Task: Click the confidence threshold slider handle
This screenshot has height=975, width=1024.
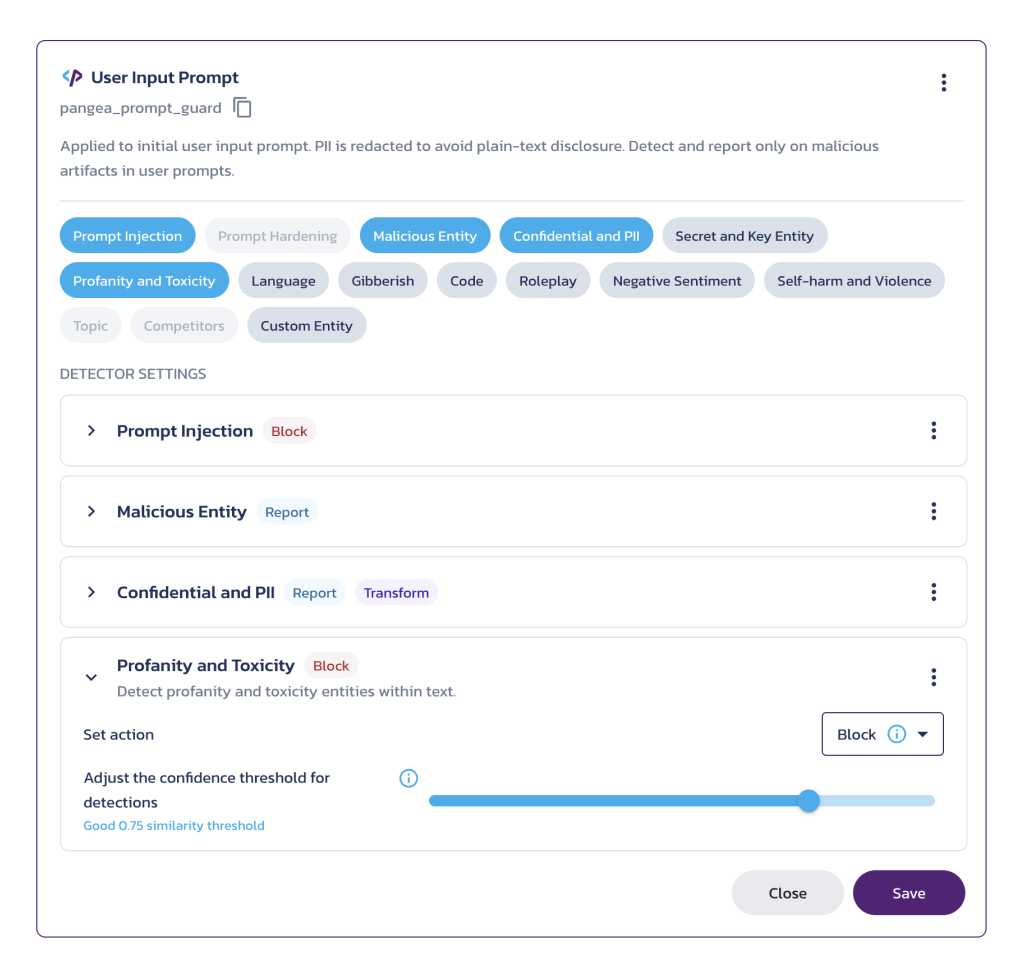Action: coord(809,800)
